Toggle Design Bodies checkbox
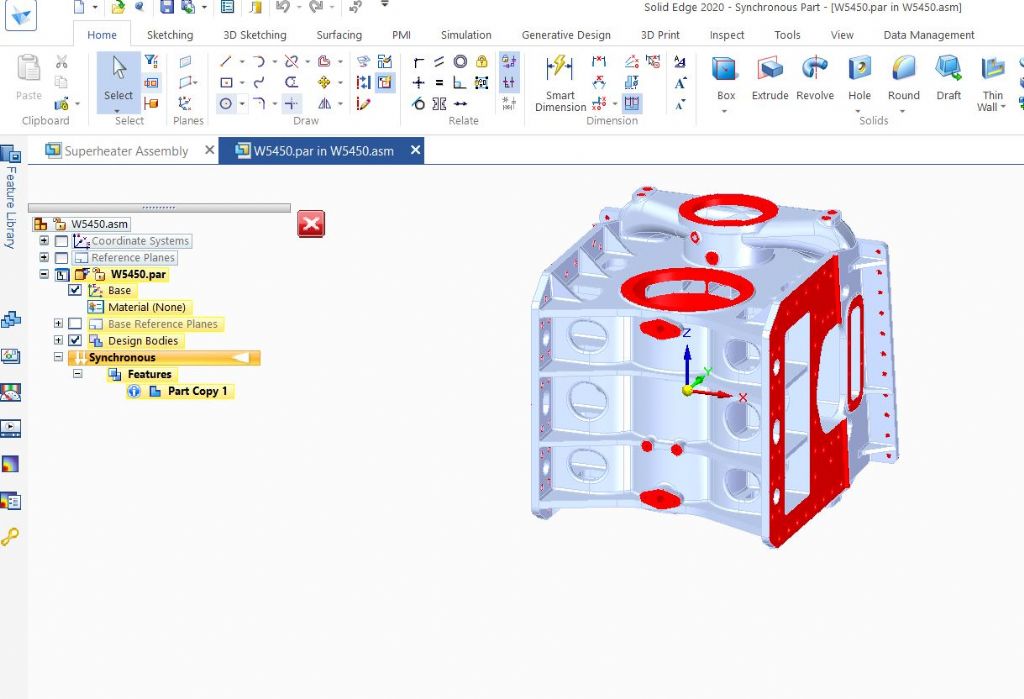 (75, 340)
